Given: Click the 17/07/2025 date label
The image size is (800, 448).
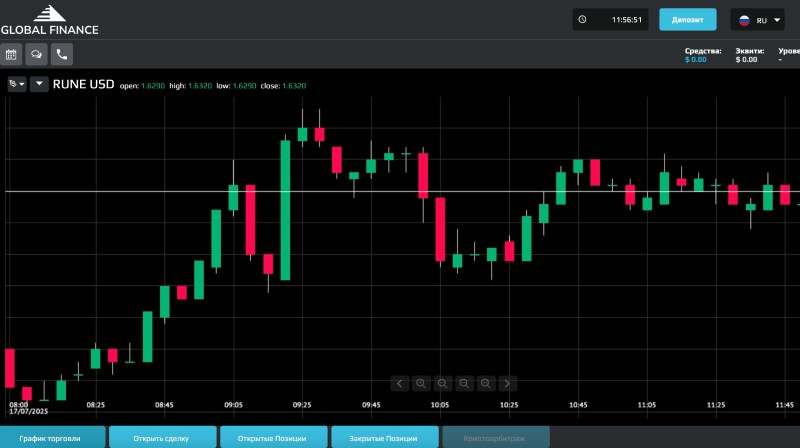Looking at the screenshot, I should pyautogui.click(x=29, y=411).
